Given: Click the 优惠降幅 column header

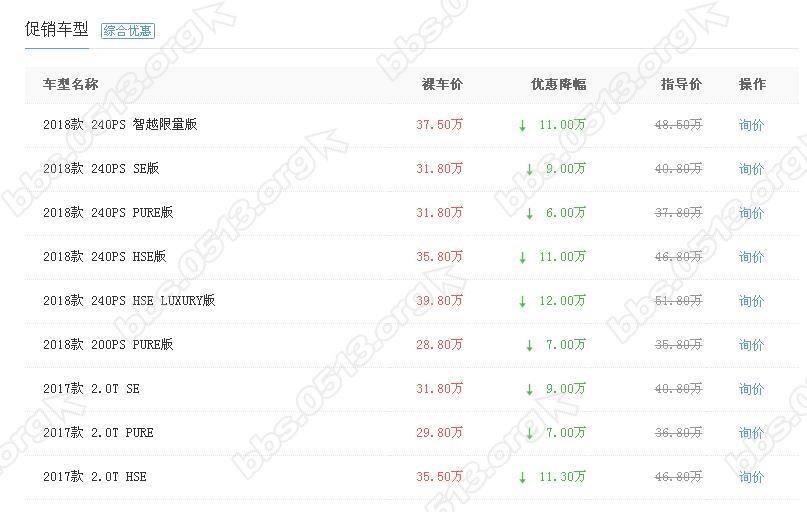Looking at the screenshot, I should (558, 85).
